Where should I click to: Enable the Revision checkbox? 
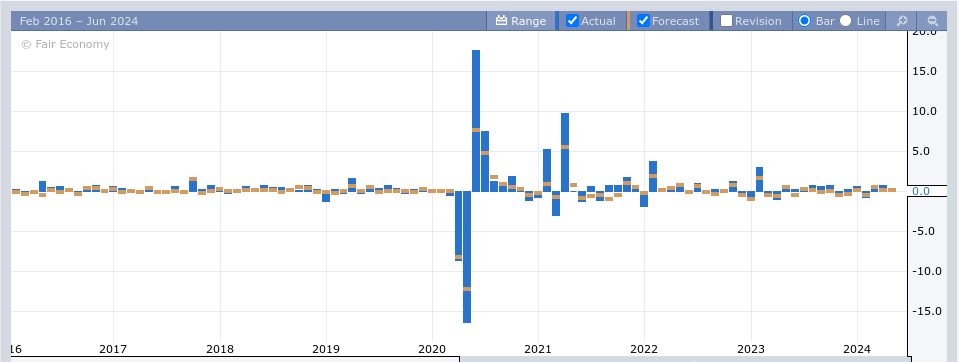(727, 21)
